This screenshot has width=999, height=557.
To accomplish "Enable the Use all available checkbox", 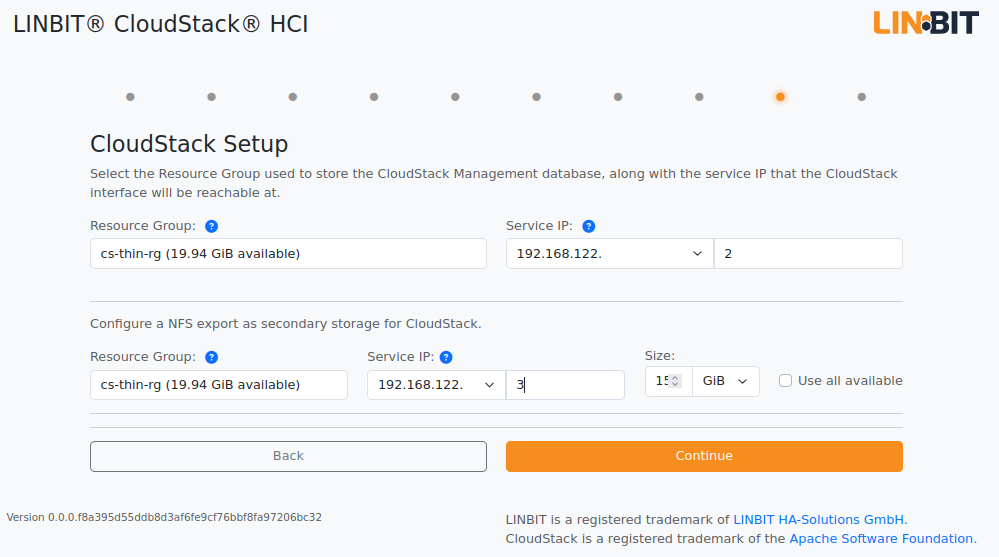I will pos(786,380).
